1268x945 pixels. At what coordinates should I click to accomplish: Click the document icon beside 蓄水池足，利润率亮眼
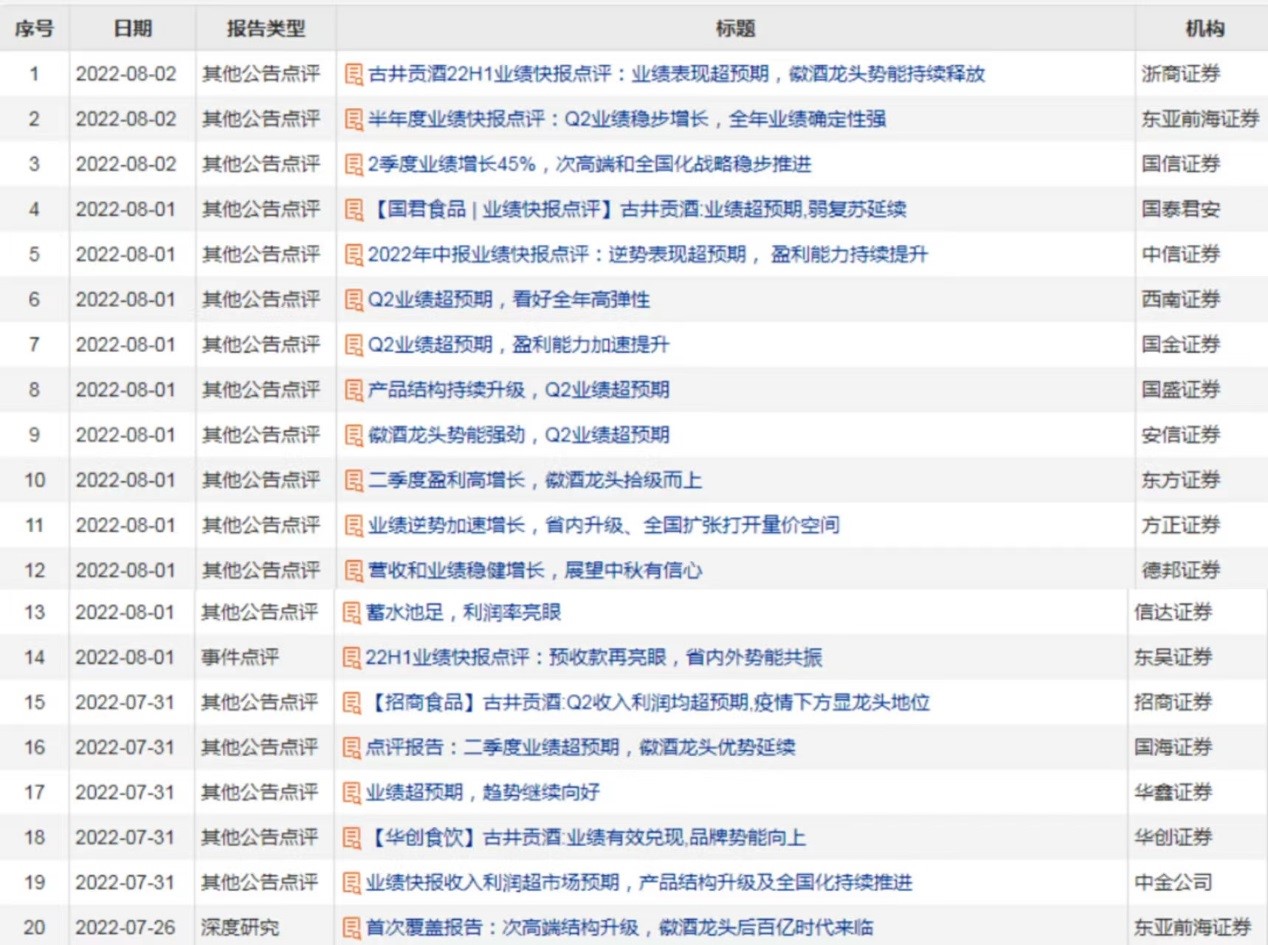(352, 612)
